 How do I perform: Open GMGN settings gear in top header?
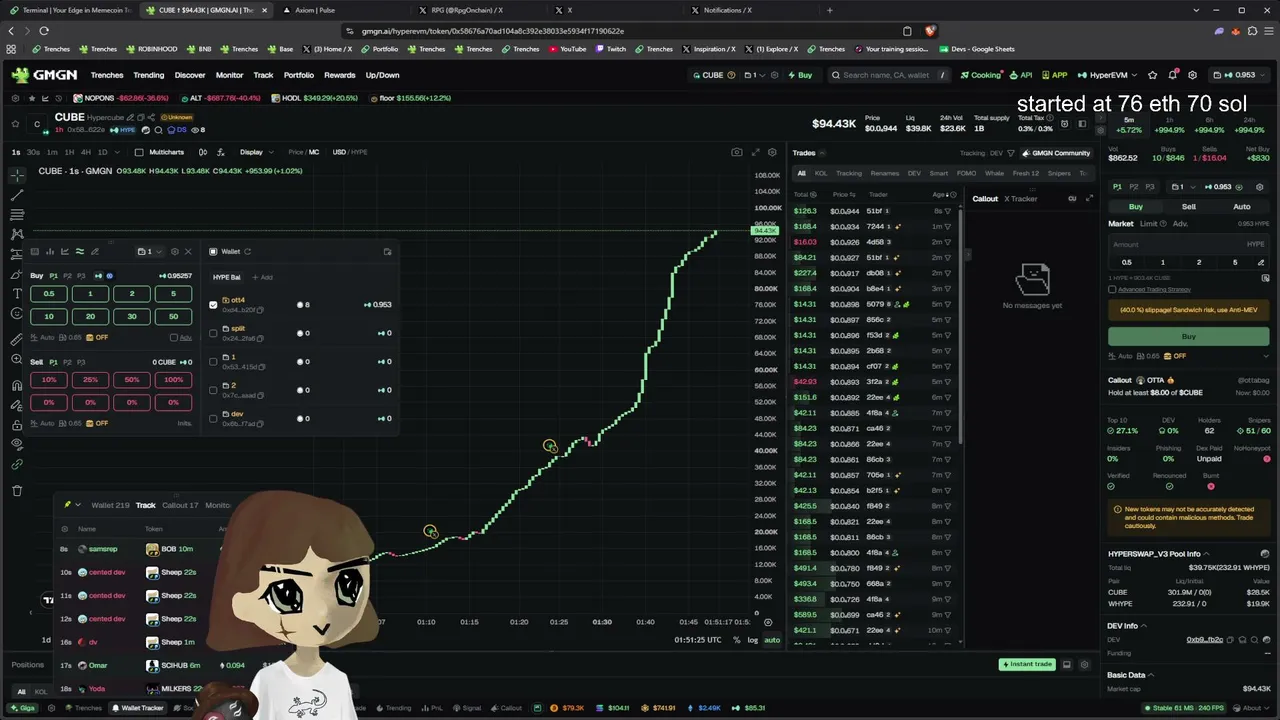click(x=1192, y=75)
